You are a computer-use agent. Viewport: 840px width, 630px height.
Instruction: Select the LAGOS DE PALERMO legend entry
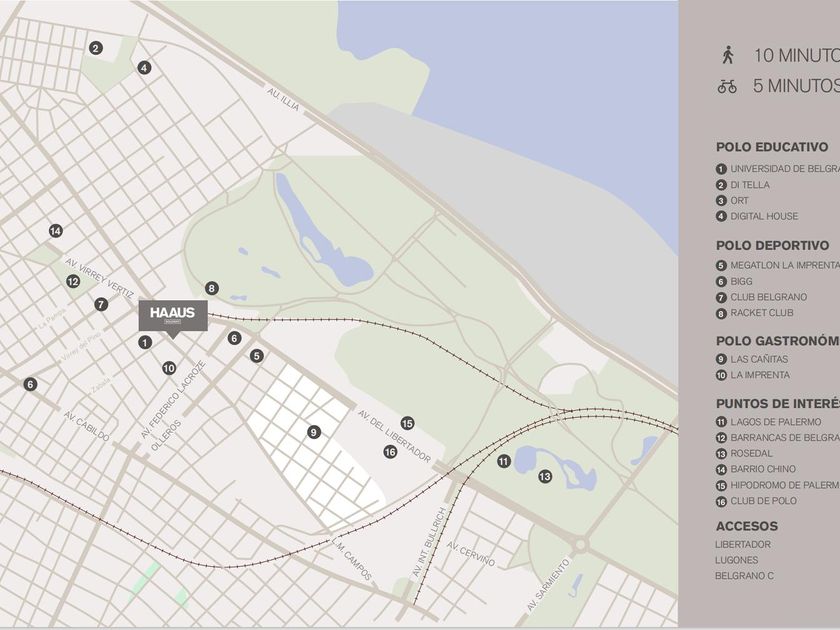[768, 422]
